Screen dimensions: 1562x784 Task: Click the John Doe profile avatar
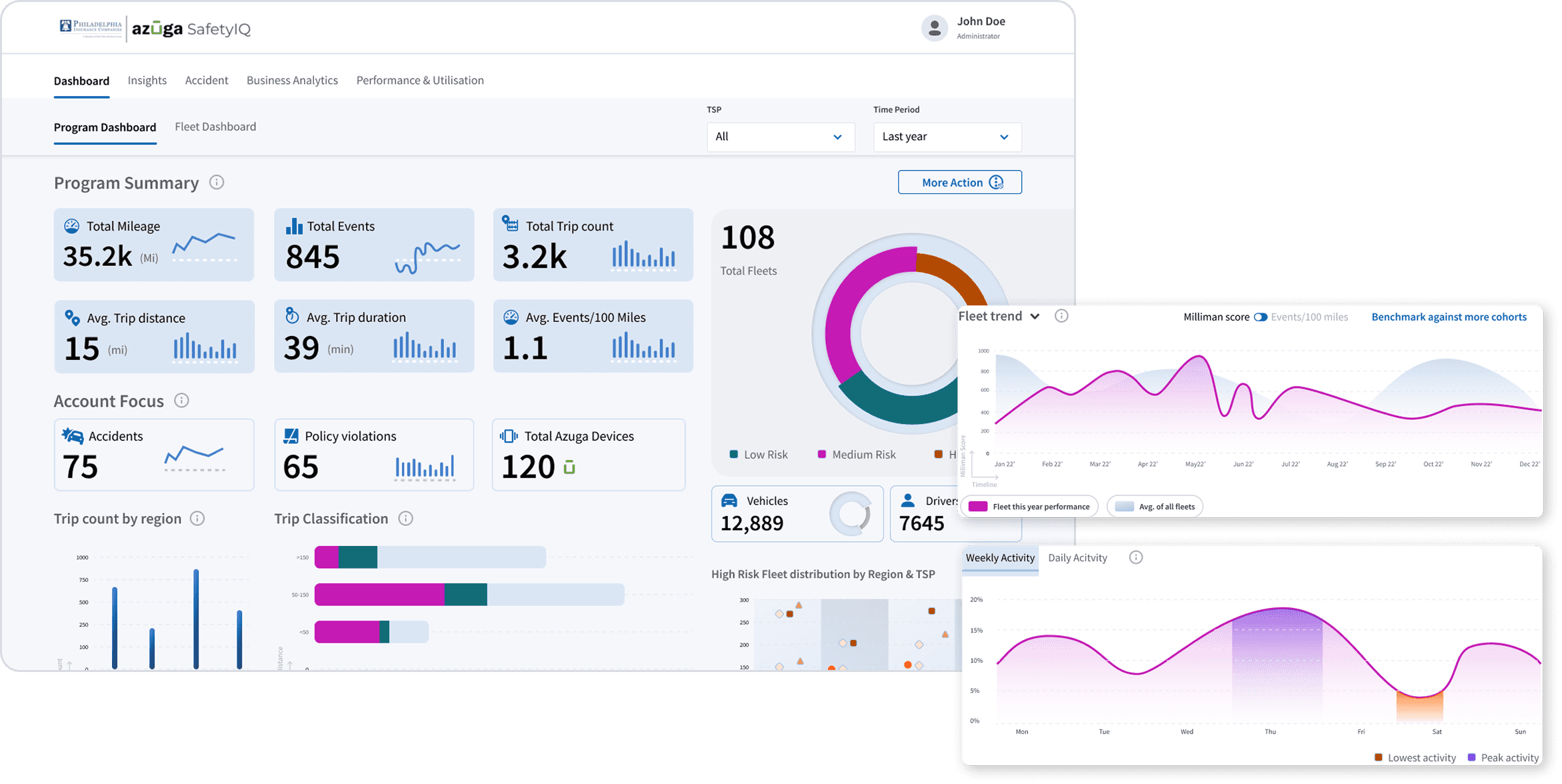click(x=934, y=28)
